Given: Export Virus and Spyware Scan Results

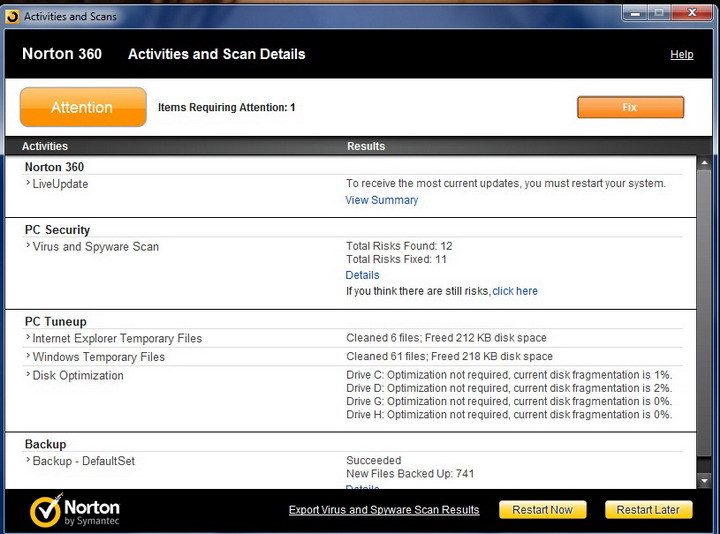Looking at the screenshot, I should pyautogui.click(x=384, y=510).
